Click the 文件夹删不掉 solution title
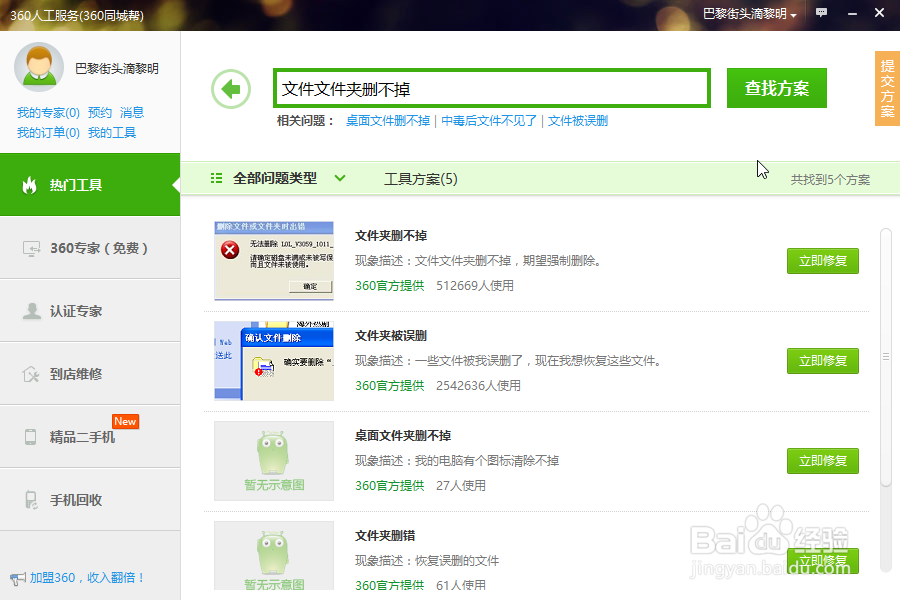Viewport: 900px width, 600px height. click(x=391, y=235)
